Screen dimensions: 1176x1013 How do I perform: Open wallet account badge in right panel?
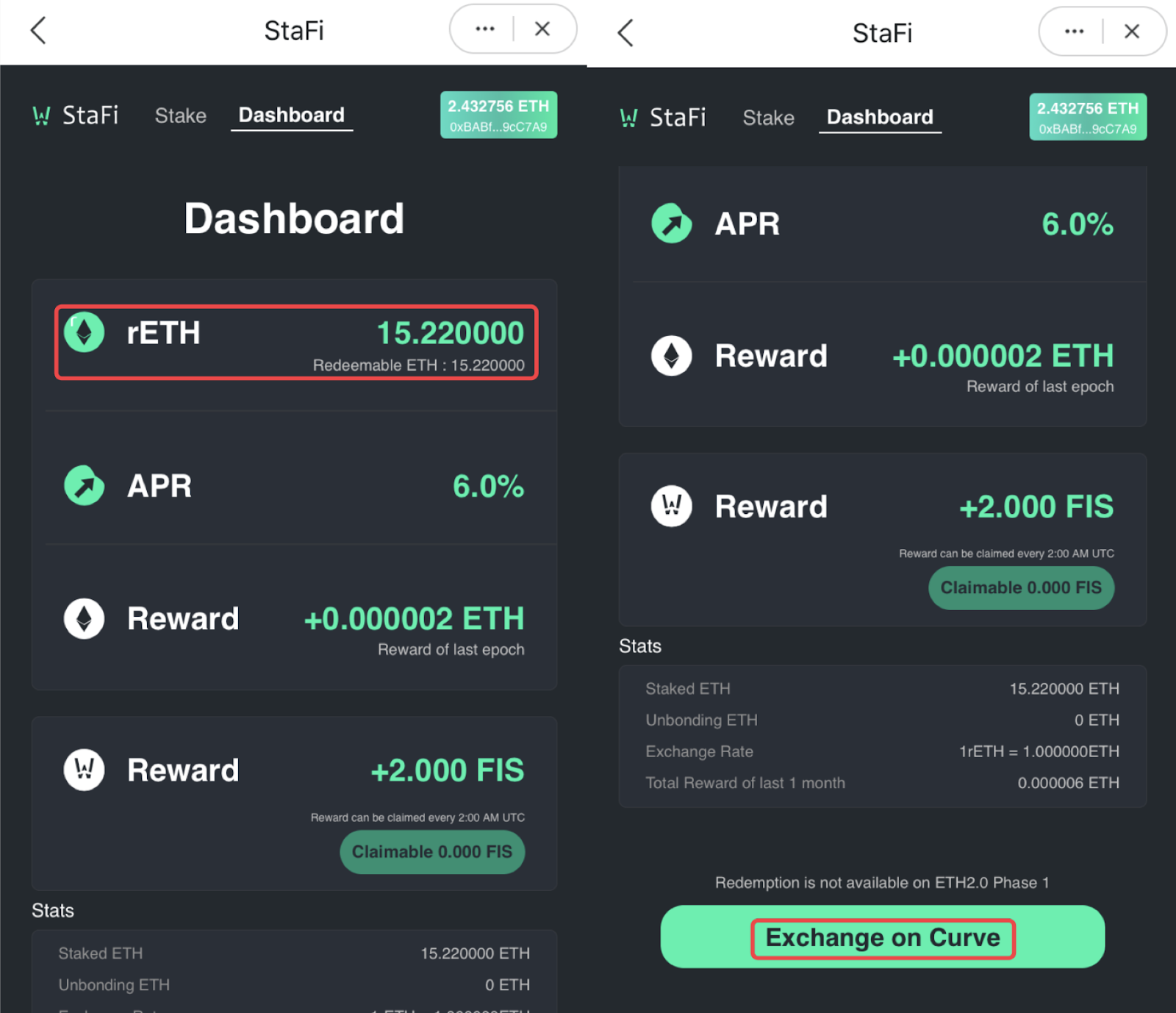(x=1088, y=117)
